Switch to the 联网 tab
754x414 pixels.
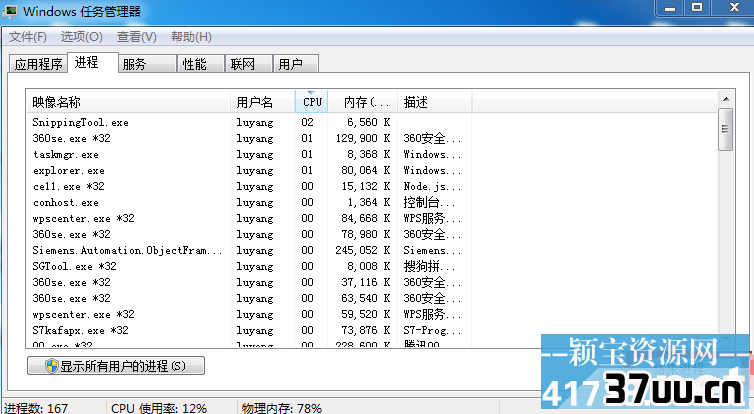pyautogui.click(x=249, y=64)
